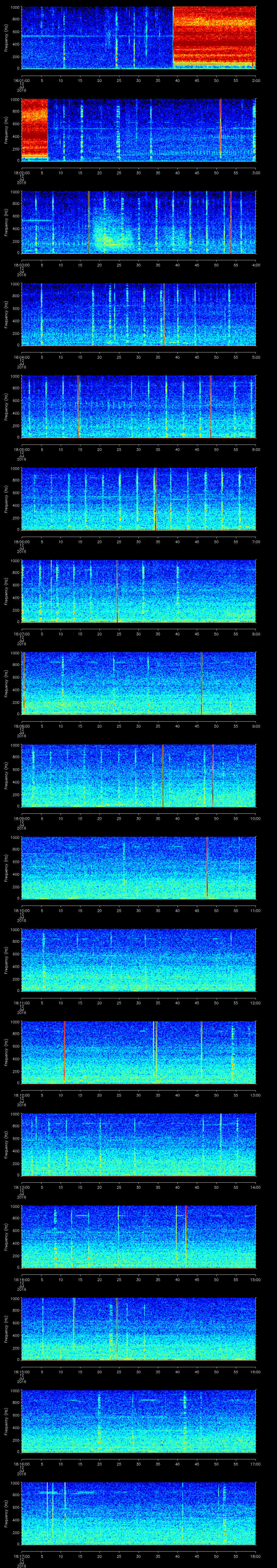Select the spectrogram panel starting at 18:08:00
The image size is (277, 1568).
click(139, 683)
